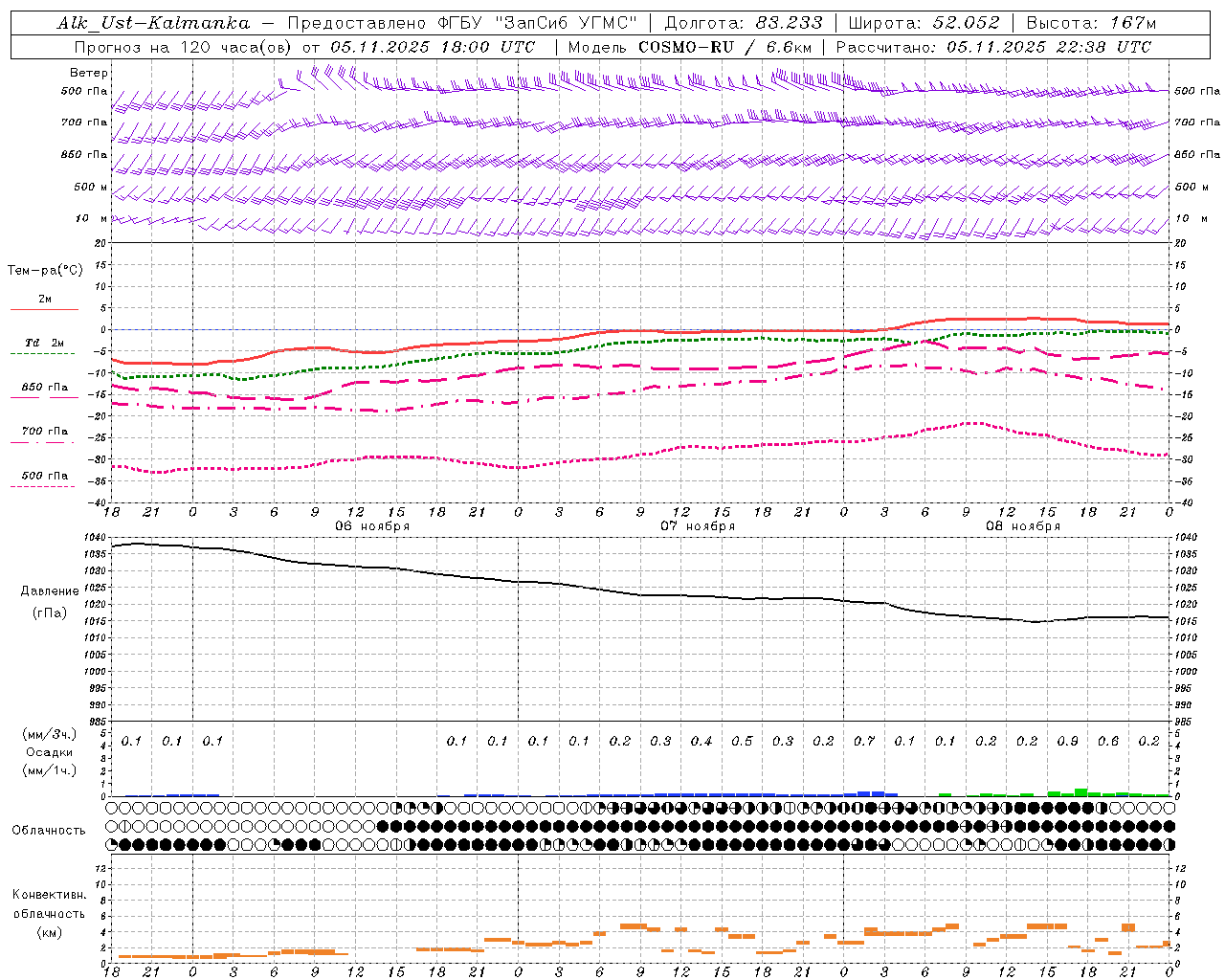1225x980 pixels.
Task: Click the (мм/3ч.) precipitation unit label
Action: (50, 734)
